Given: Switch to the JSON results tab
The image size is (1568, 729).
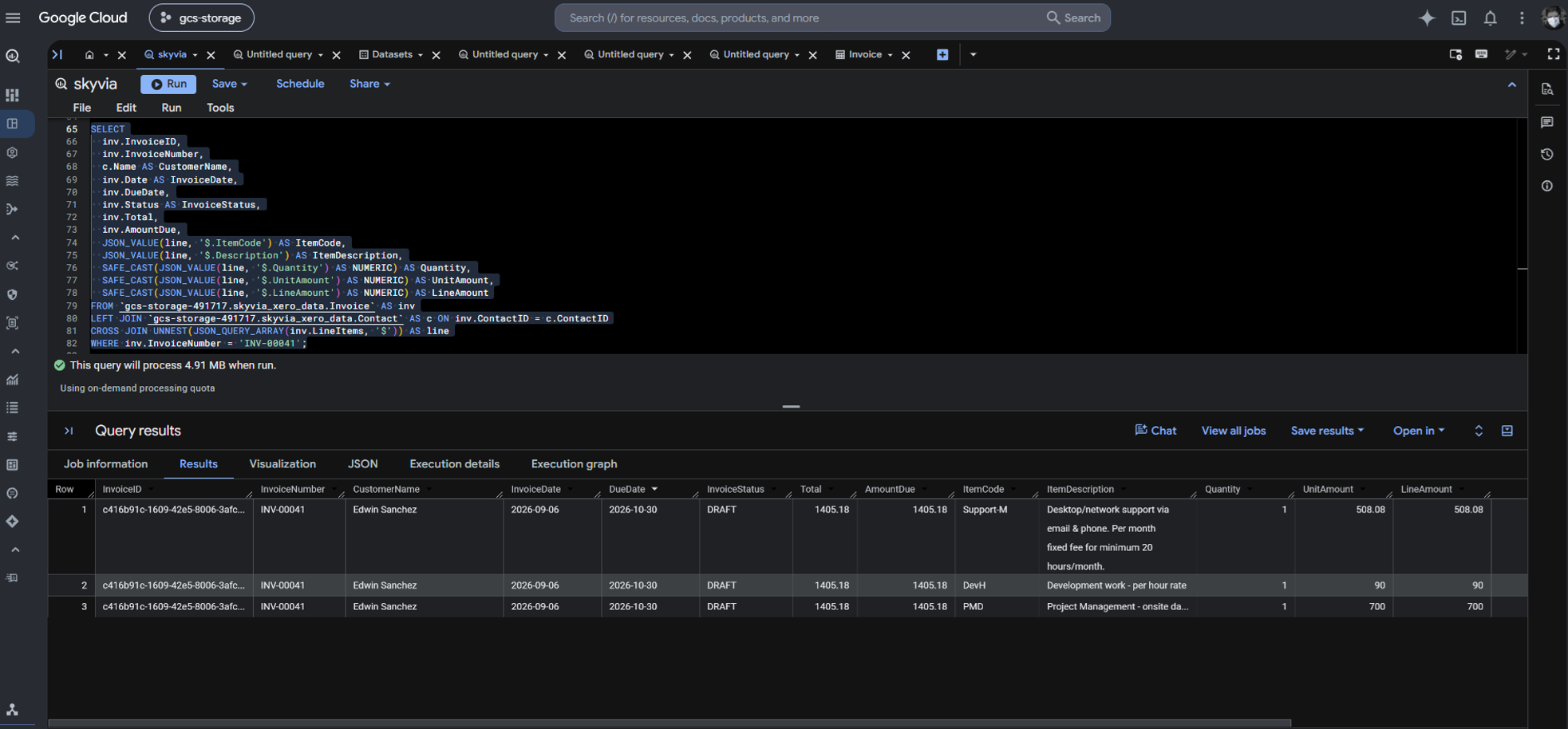Looking at the screenshot, I should (362, 464).
